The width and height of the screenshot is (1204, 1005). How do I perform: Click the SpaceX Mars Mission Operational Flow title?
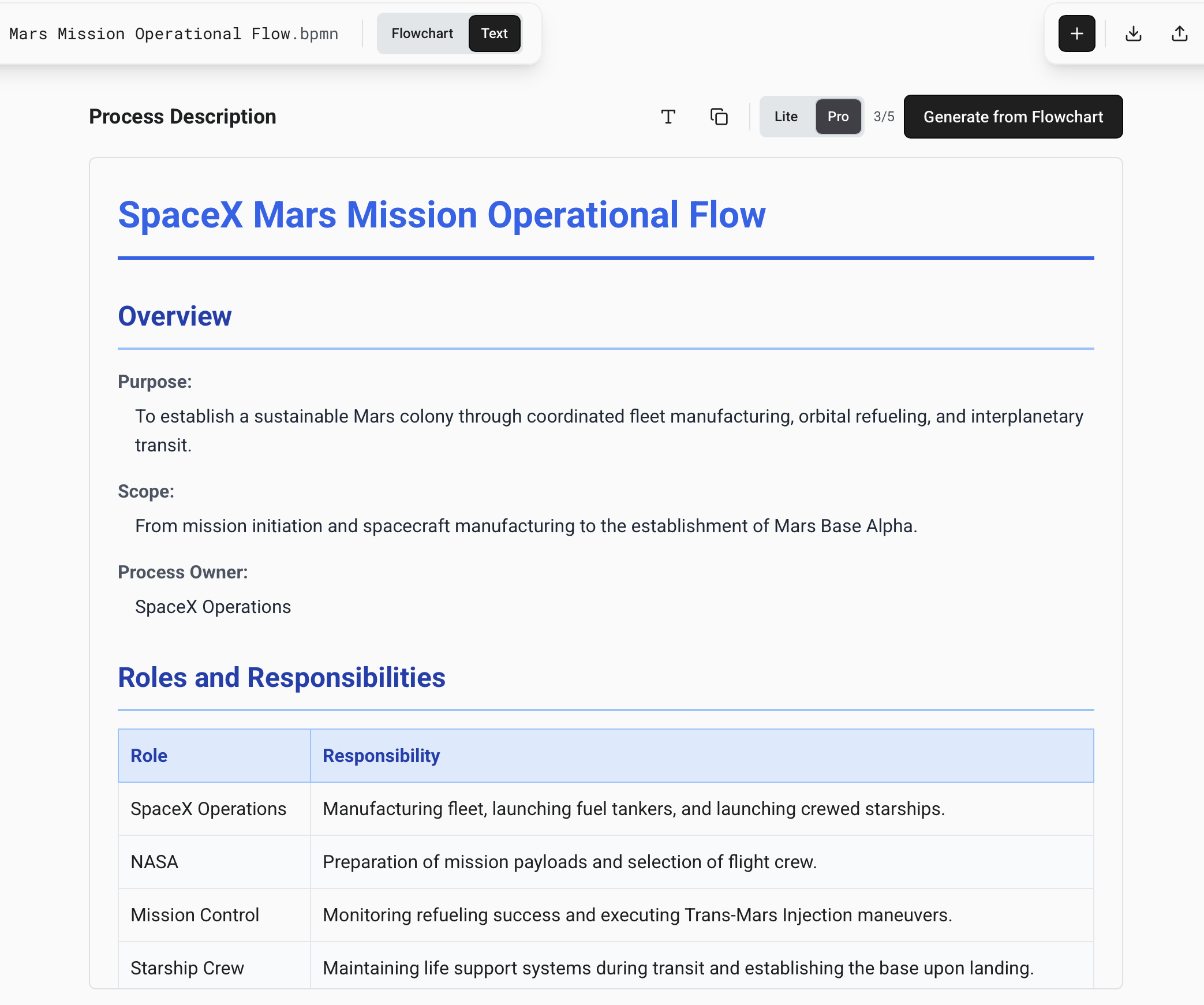point(442,215)
